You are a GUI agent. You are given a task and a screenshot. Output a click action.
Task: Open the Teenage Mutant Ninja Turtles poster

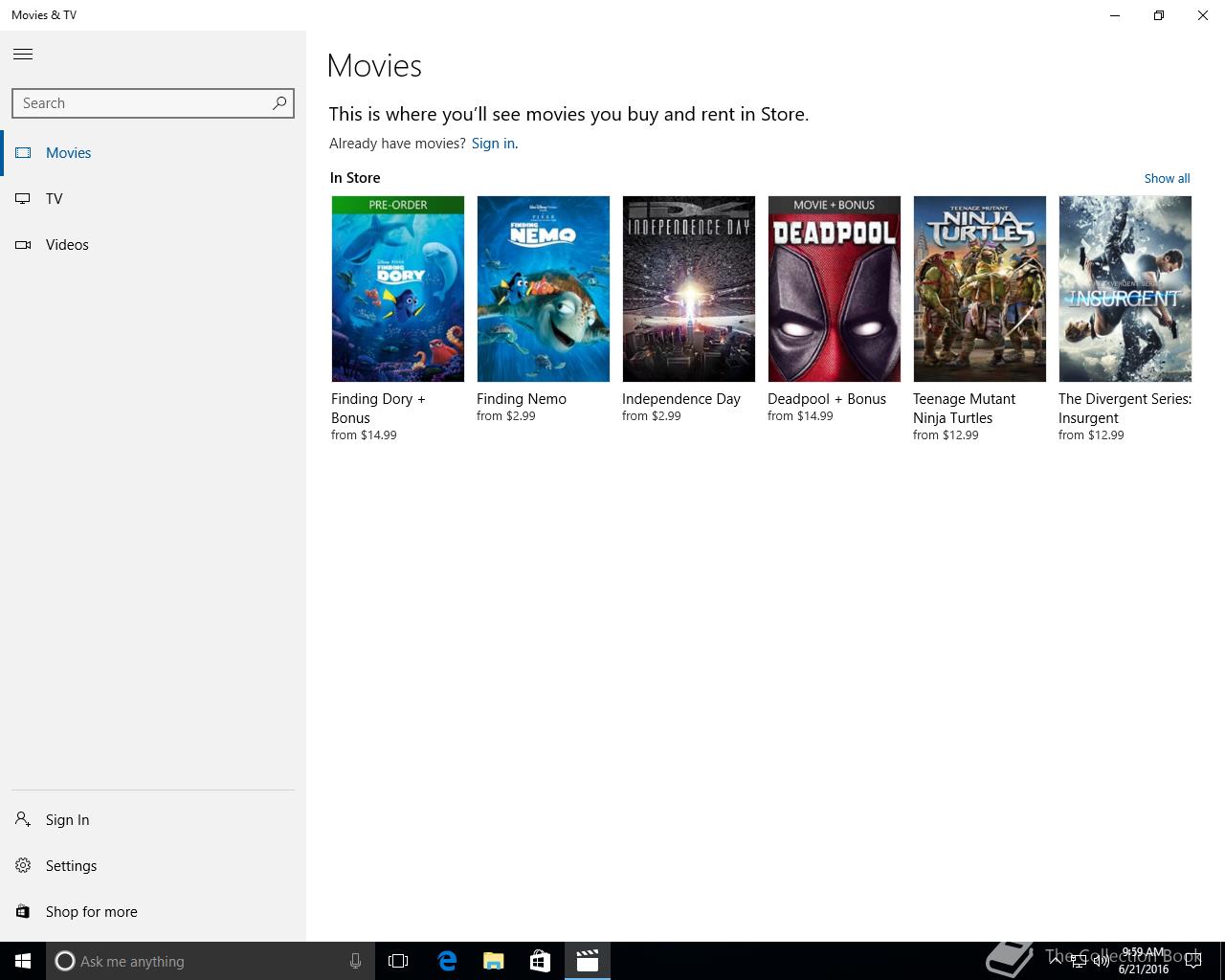pyautogui.click(x=980, y=289)
